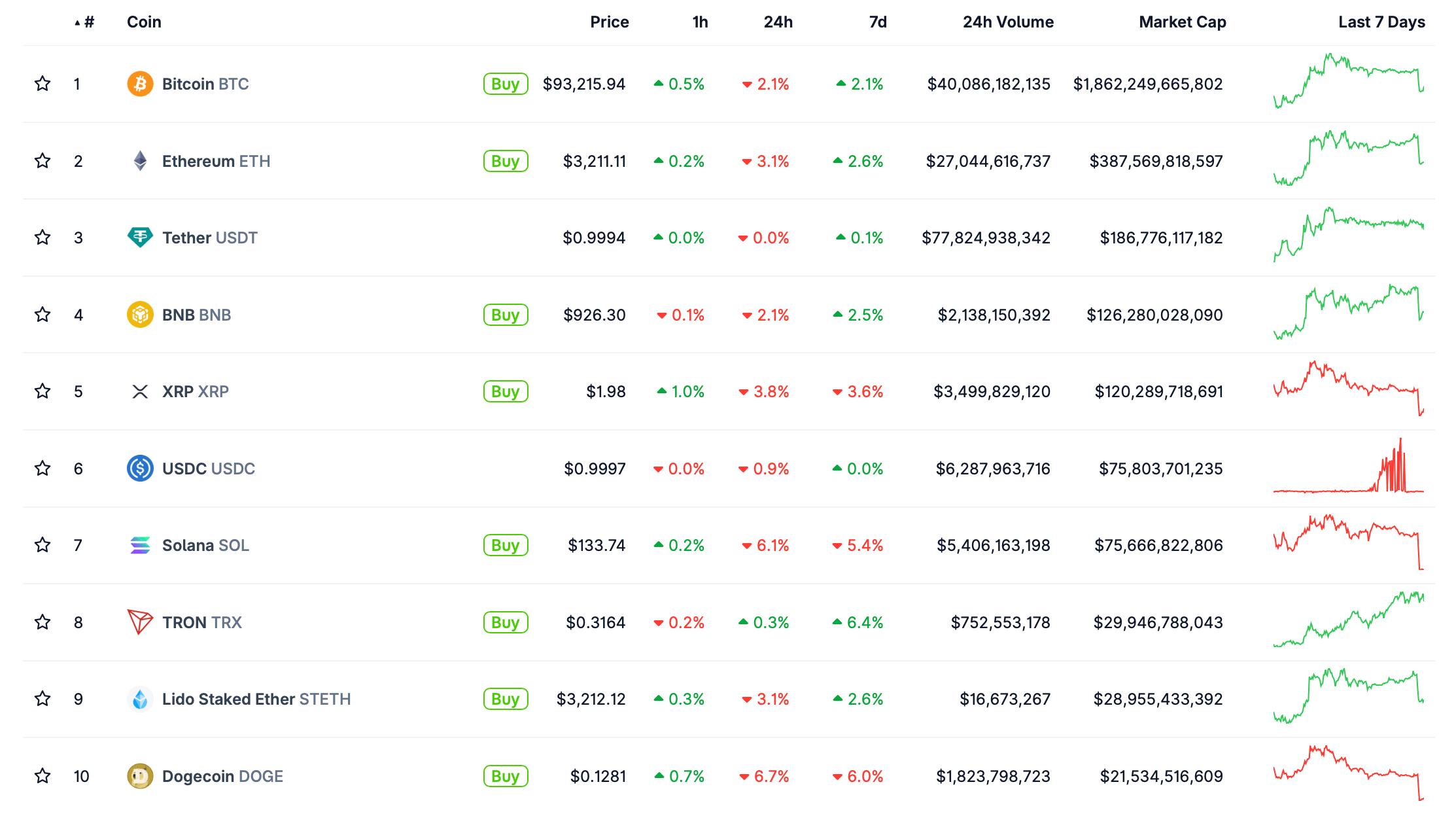Star Bitcoin to add to watchlist
The height and width of the screenshot is (814, 1456).
43,84
